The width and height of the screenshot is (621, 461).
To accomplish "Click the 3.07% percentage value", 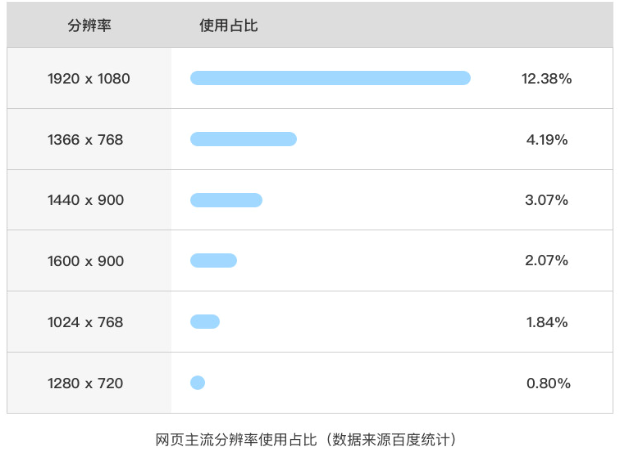I will click(x=547, y=200).
